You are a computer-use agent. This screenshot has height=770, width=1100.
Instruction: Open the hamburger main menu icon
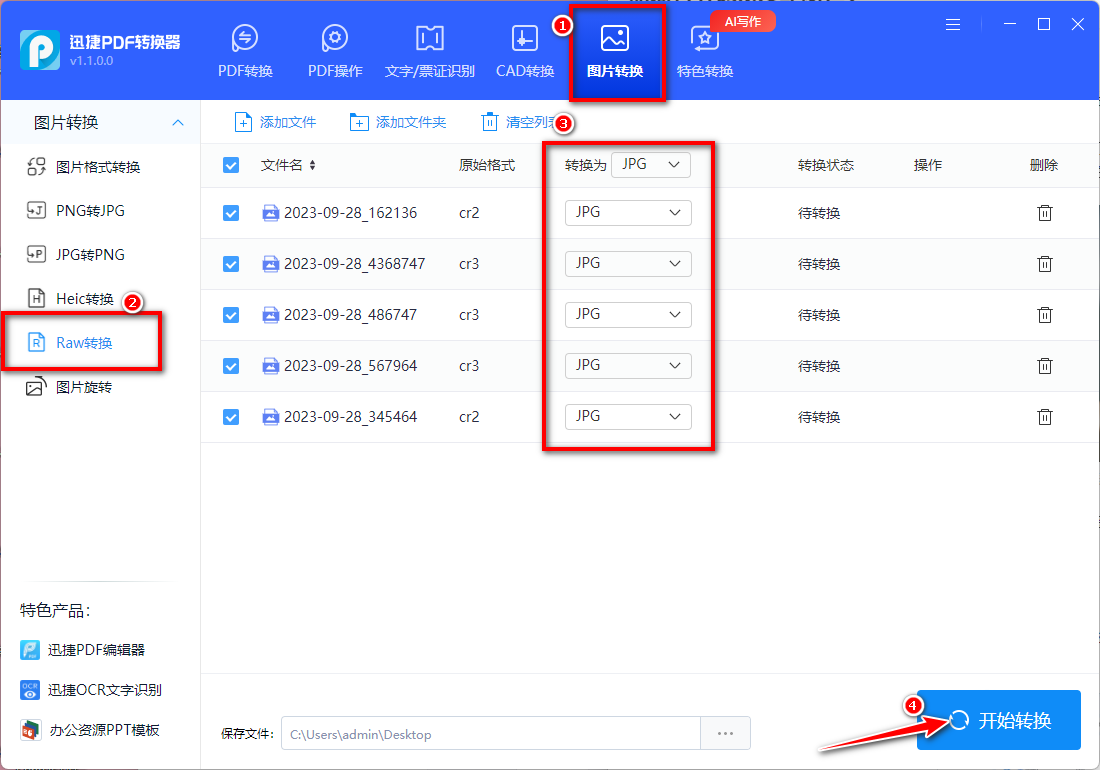pyautogui.click(x=953, y=25)
